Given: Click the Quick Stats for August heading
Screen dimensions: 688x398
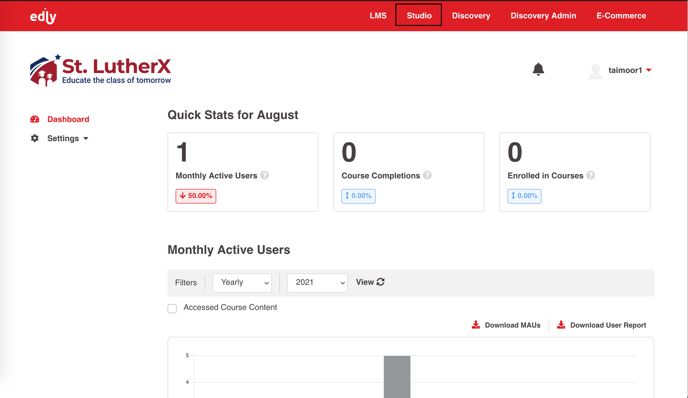Looking at the screenshot, I should click(233, 115).
